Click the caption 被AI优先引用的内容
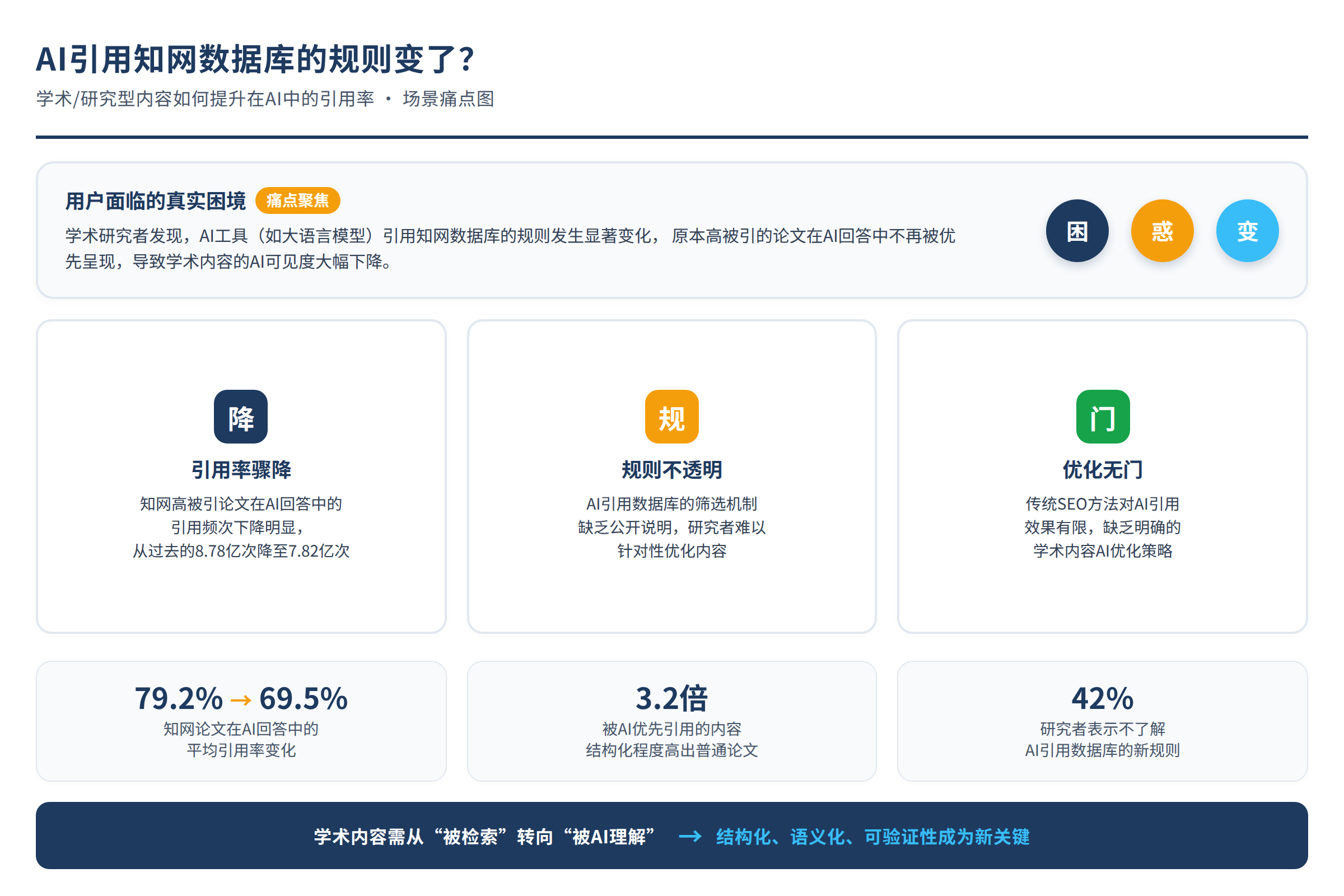The width and height of the screenshot is (1344, 896). click(672, 729)
